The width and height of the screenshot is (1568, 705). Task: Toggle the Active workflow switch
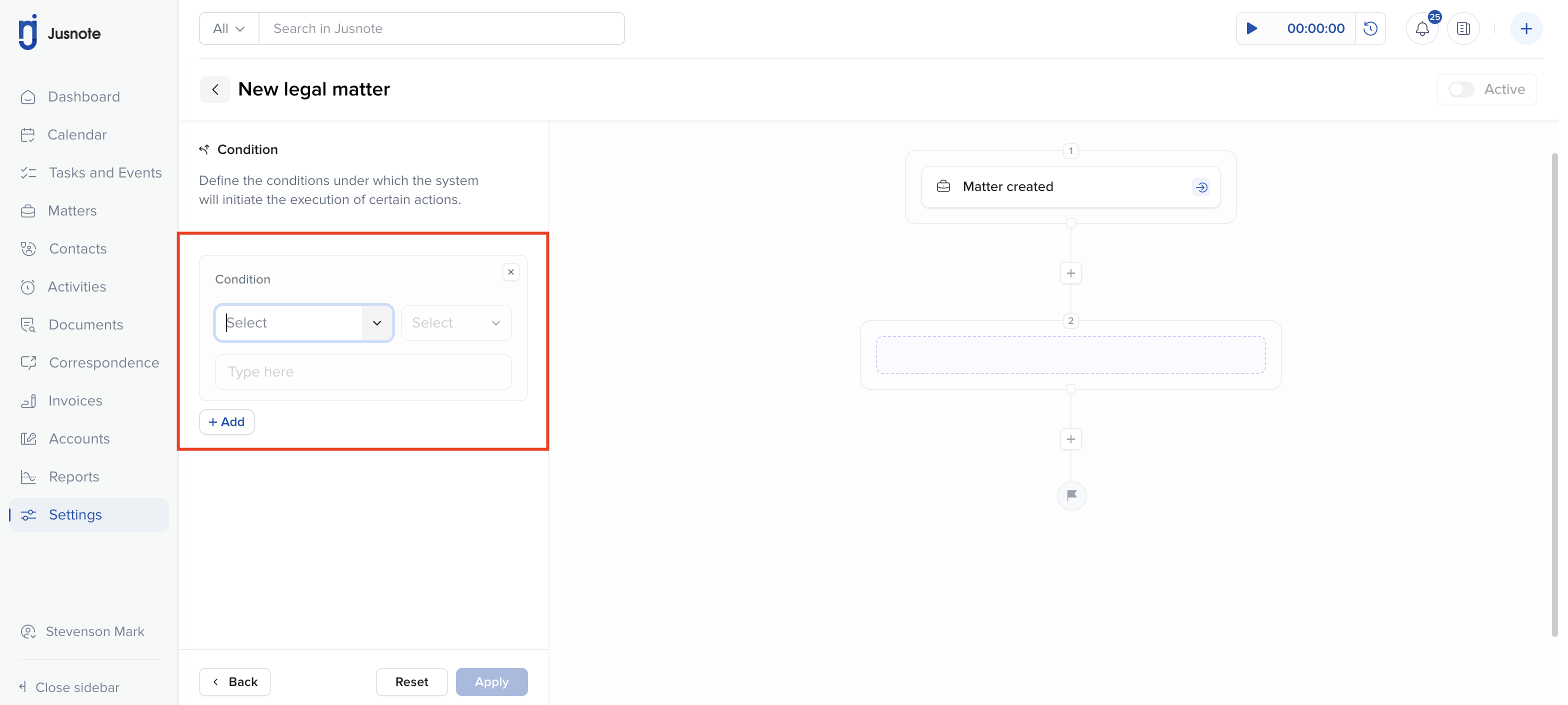tap(1461, 89)
